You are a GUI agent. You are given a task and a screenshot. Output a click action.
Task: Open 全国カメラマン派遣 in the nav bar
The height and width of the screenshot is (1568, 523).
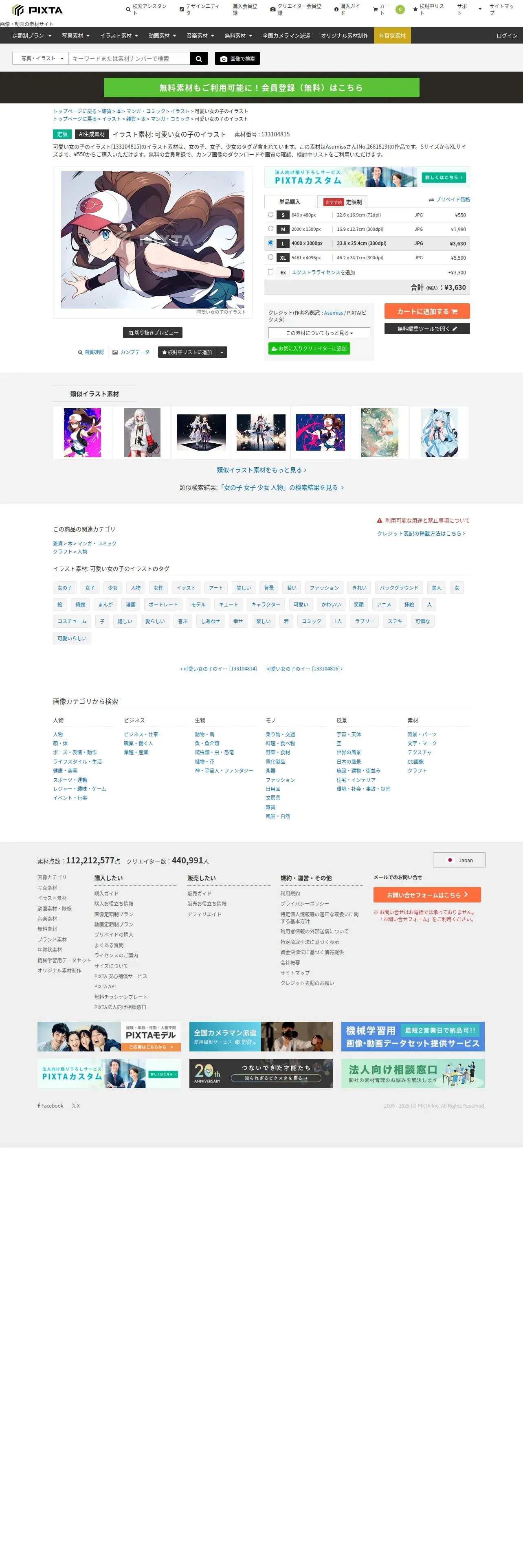286,36
